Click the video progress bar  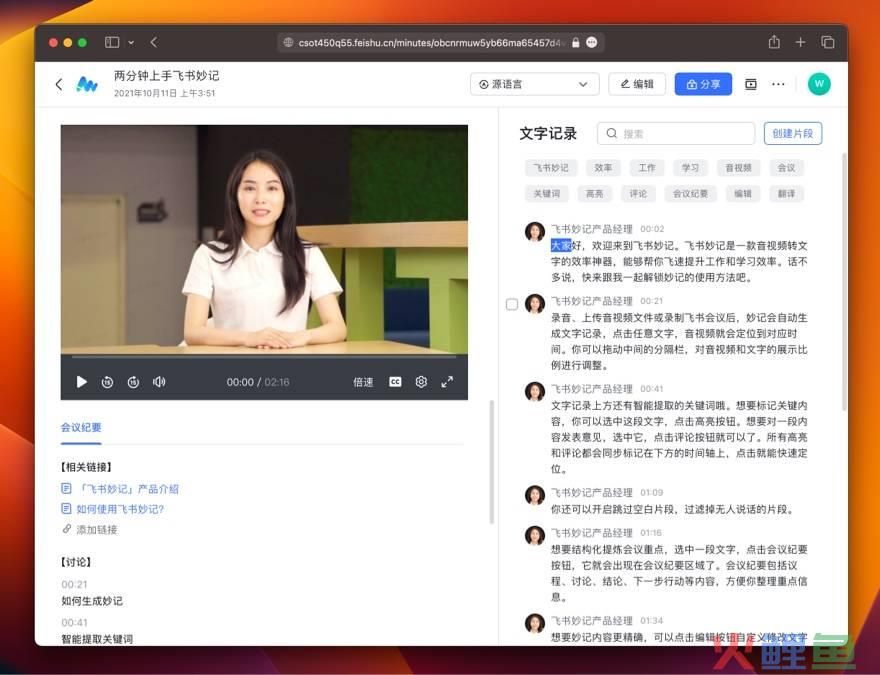pyautogui.click(x=264, y=356)
